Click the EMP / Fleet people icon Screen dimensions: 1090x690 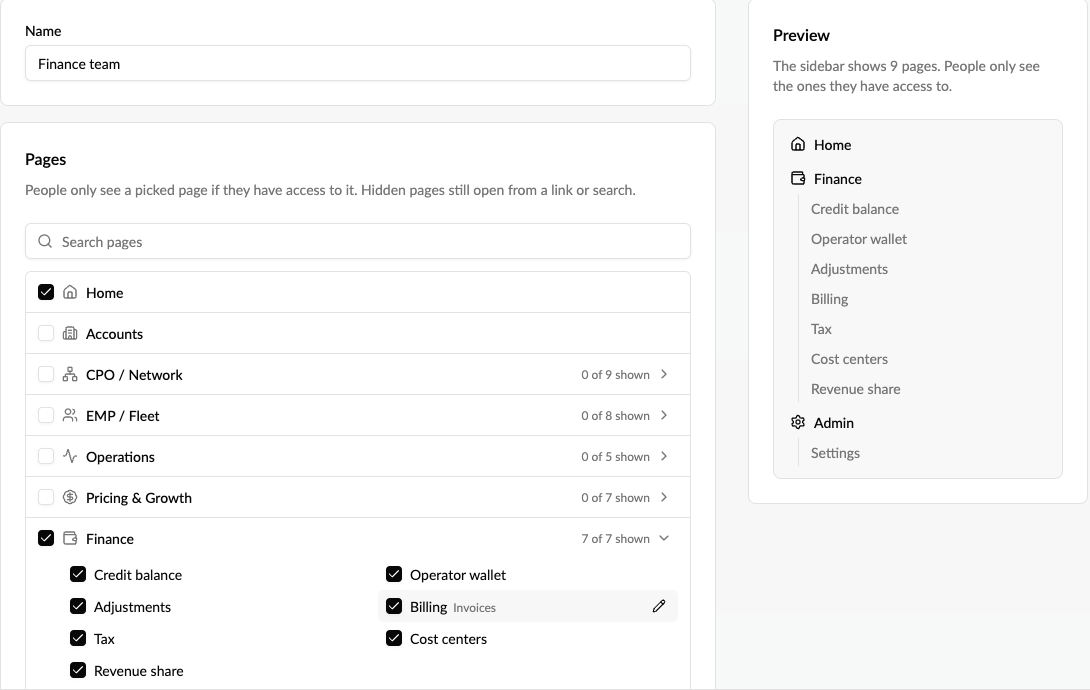(70, 415)
